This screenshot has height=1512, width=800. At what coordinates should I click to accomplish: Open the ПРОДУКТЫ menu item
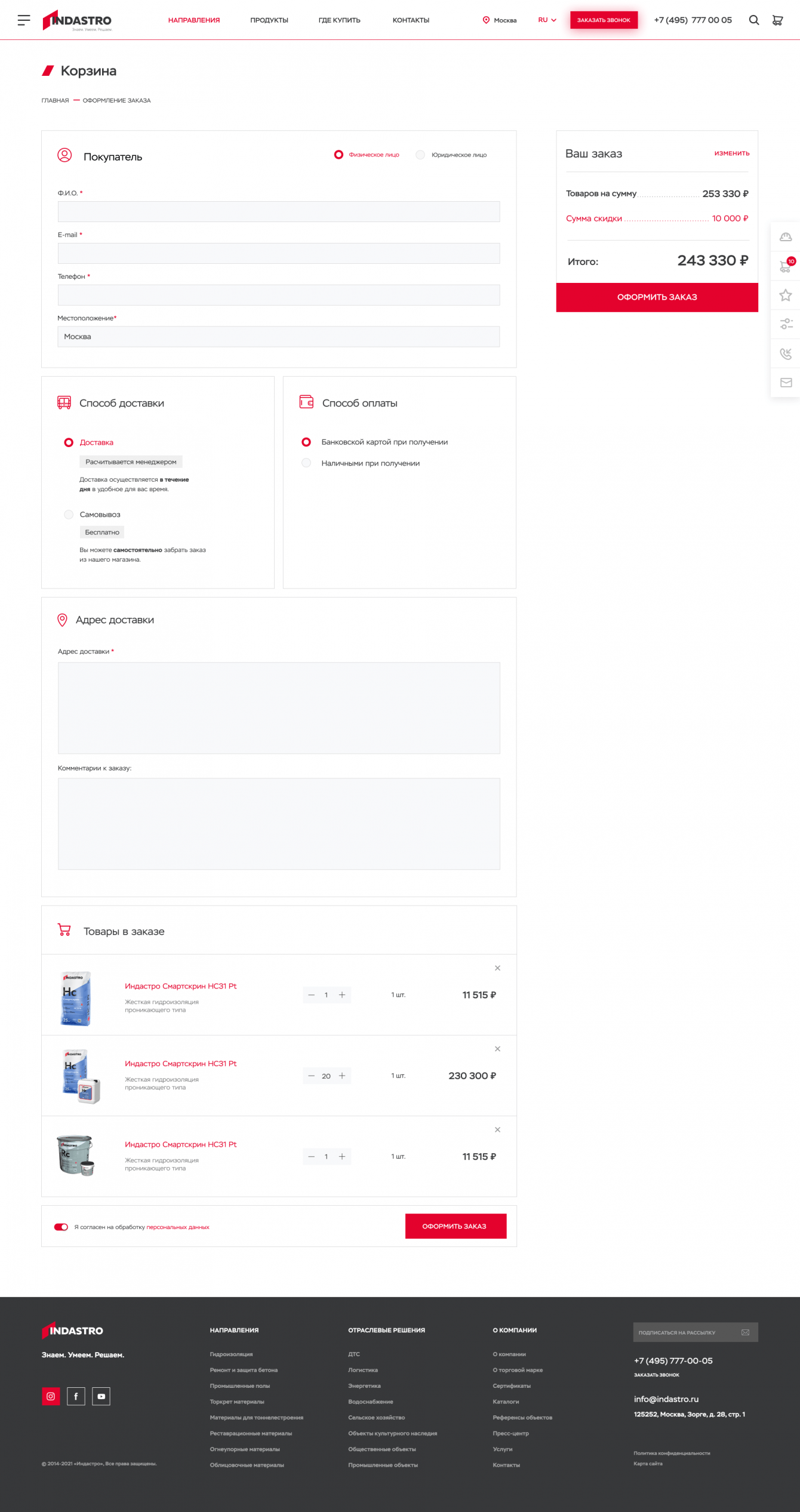point(269,20)
